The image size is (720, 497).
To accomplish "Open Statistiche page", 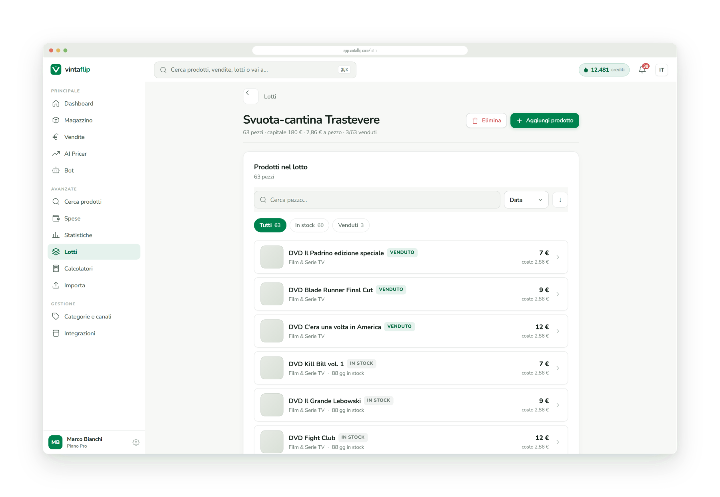I will 94,235.
